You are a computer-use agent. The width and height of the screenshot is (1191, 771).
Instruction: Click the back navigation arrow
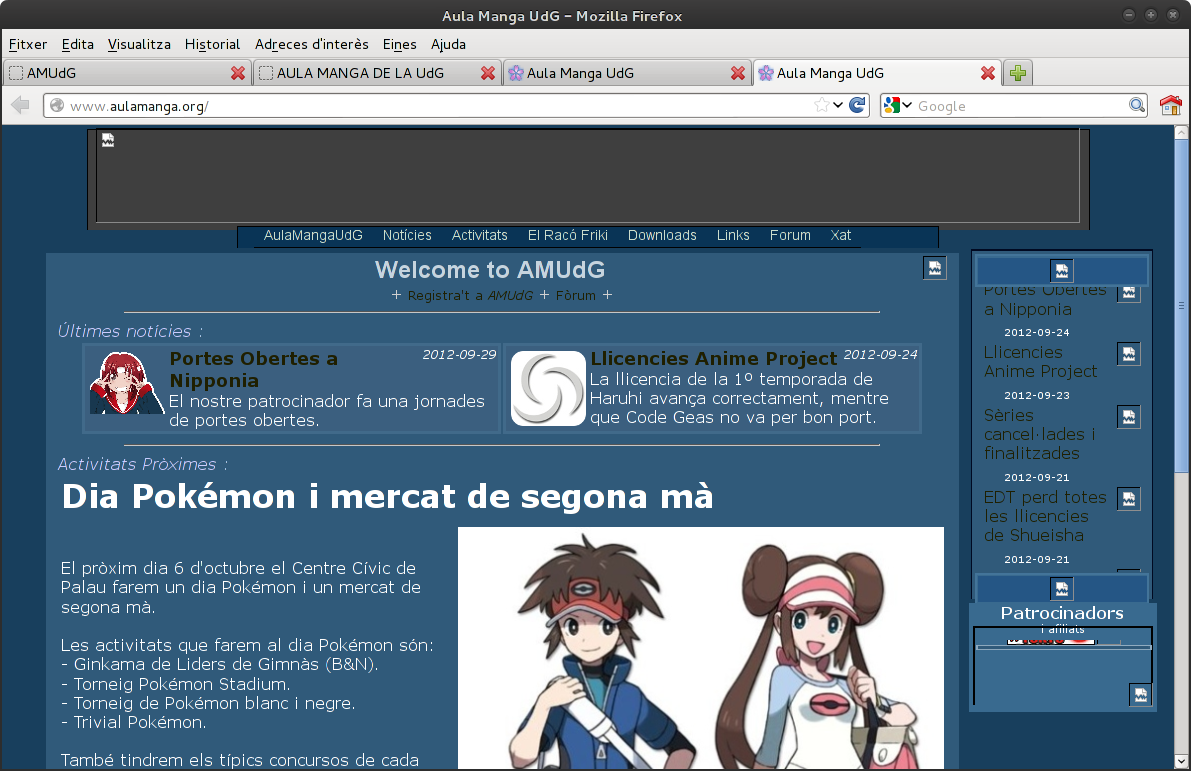pos(21,105)
